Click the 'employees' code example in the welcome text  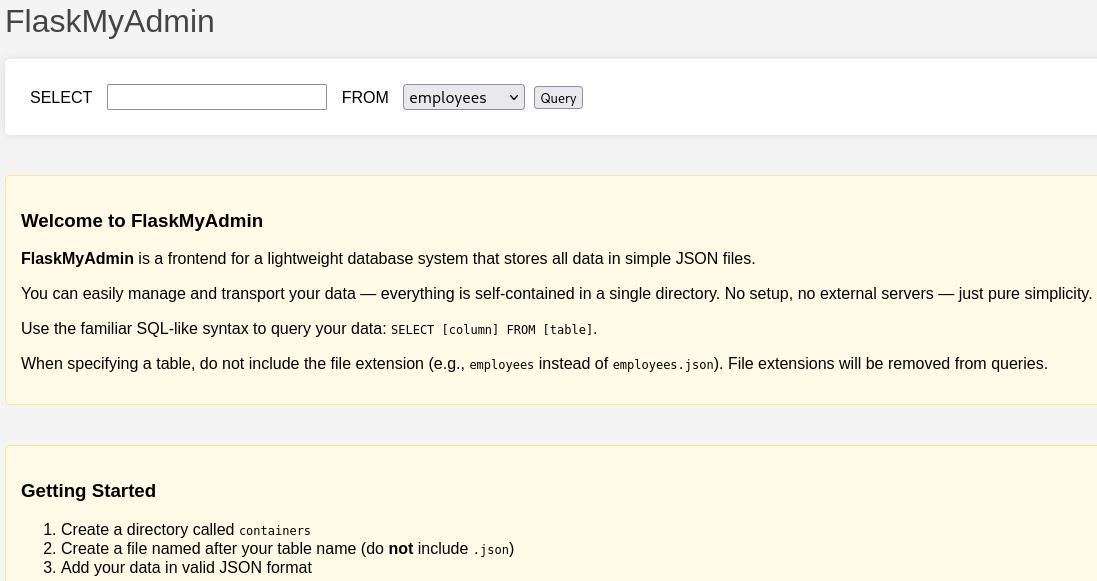coord(501,365)
